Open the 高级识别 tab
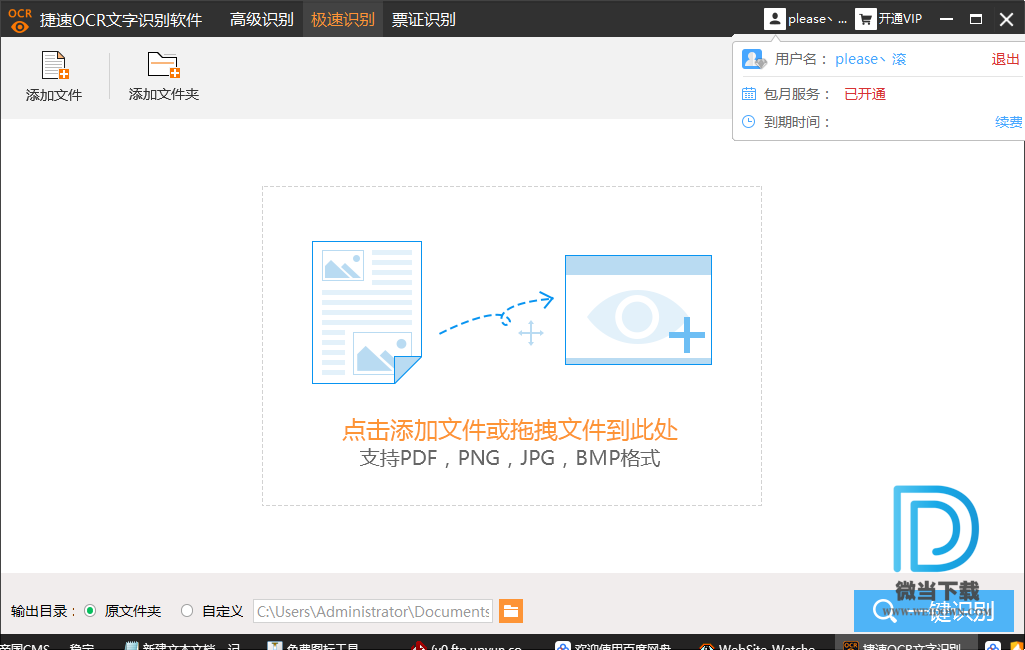1025x650 pixels. pos(261,19)
